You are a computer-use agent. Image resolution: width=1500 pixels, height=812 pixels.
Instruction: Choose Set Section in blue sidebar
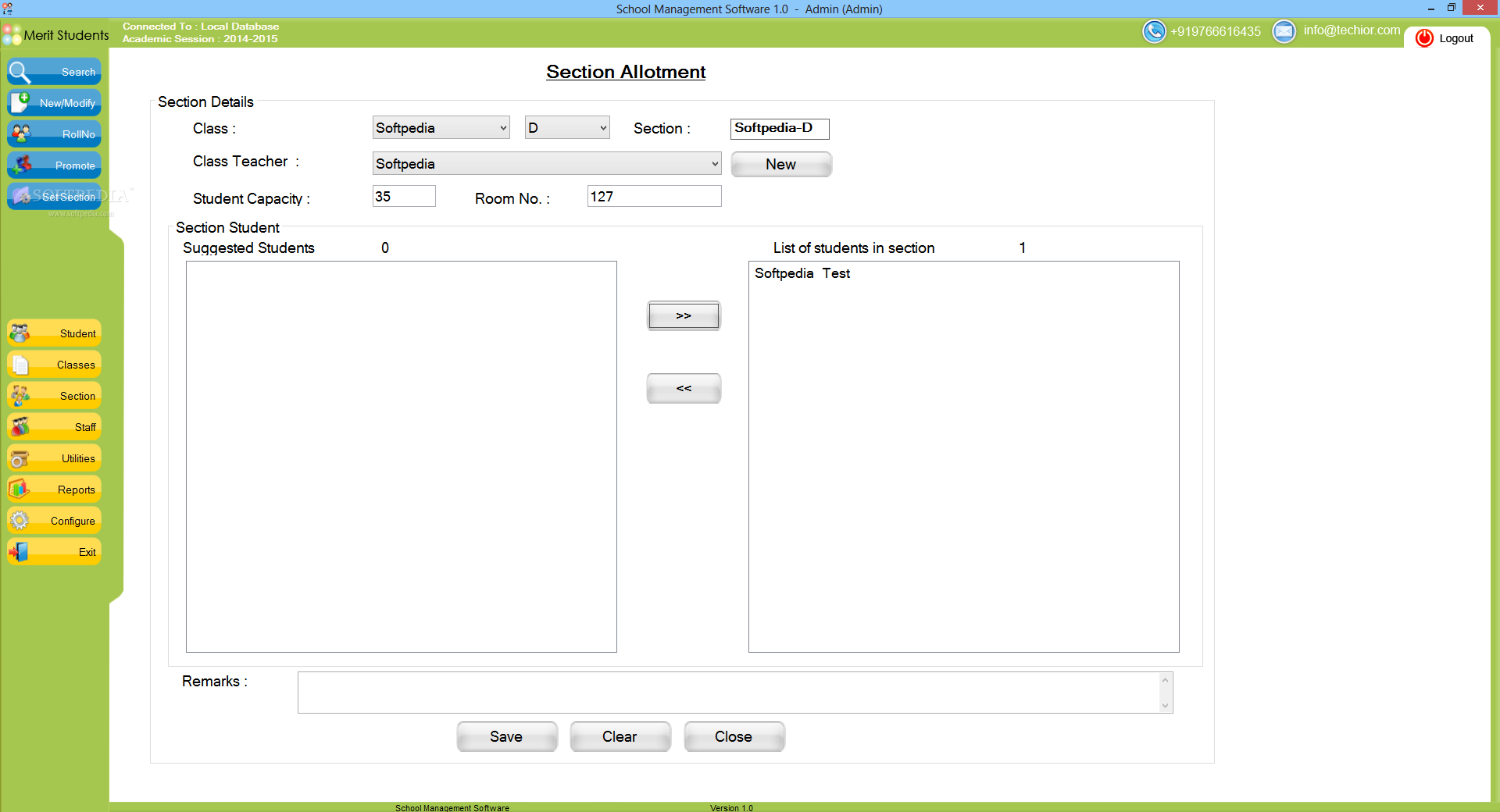[x=54, y=197]
